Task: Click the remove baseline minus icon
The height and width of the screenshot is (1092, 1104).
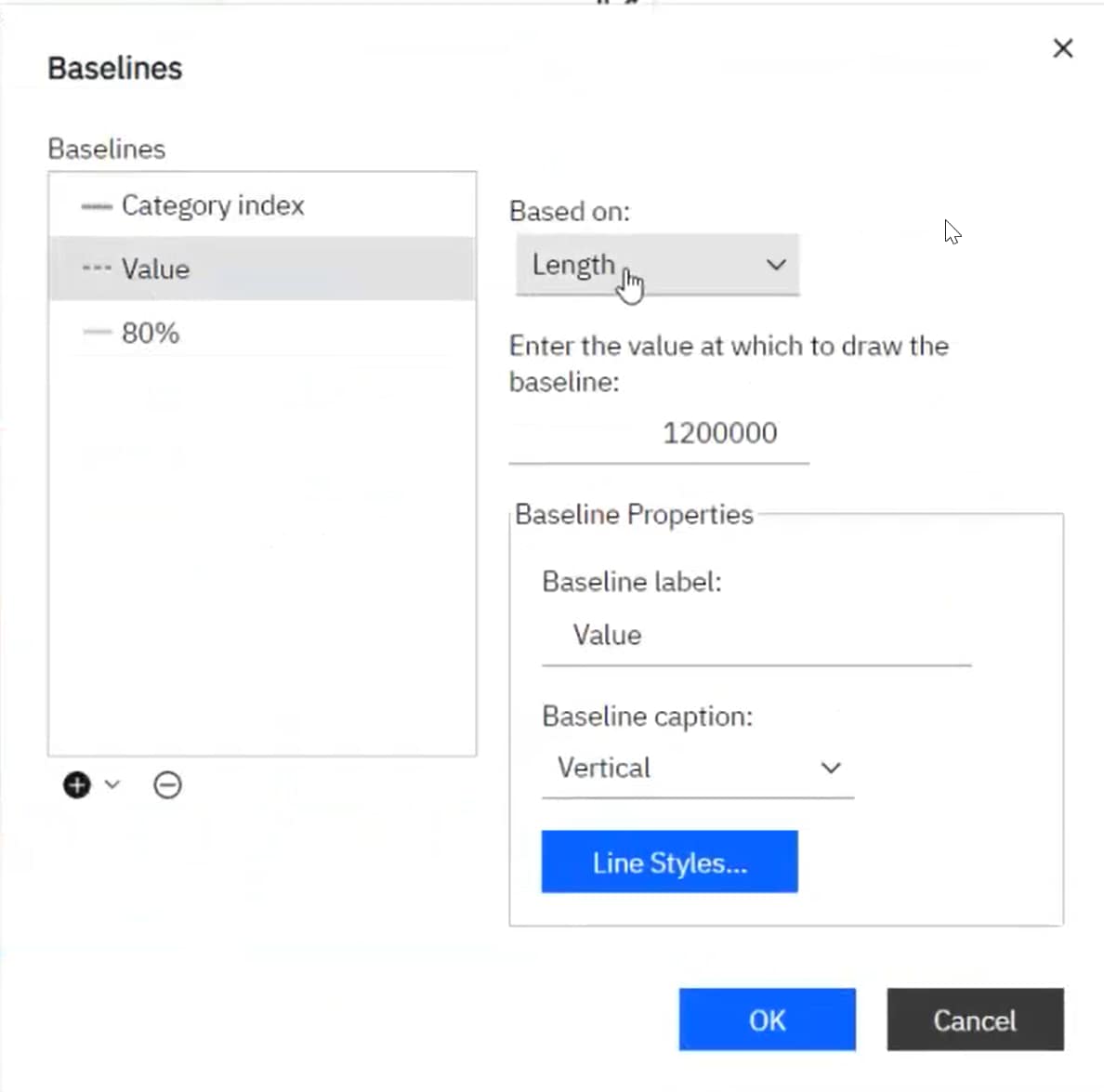Action: pyautogui.click(x=167, y=785)
